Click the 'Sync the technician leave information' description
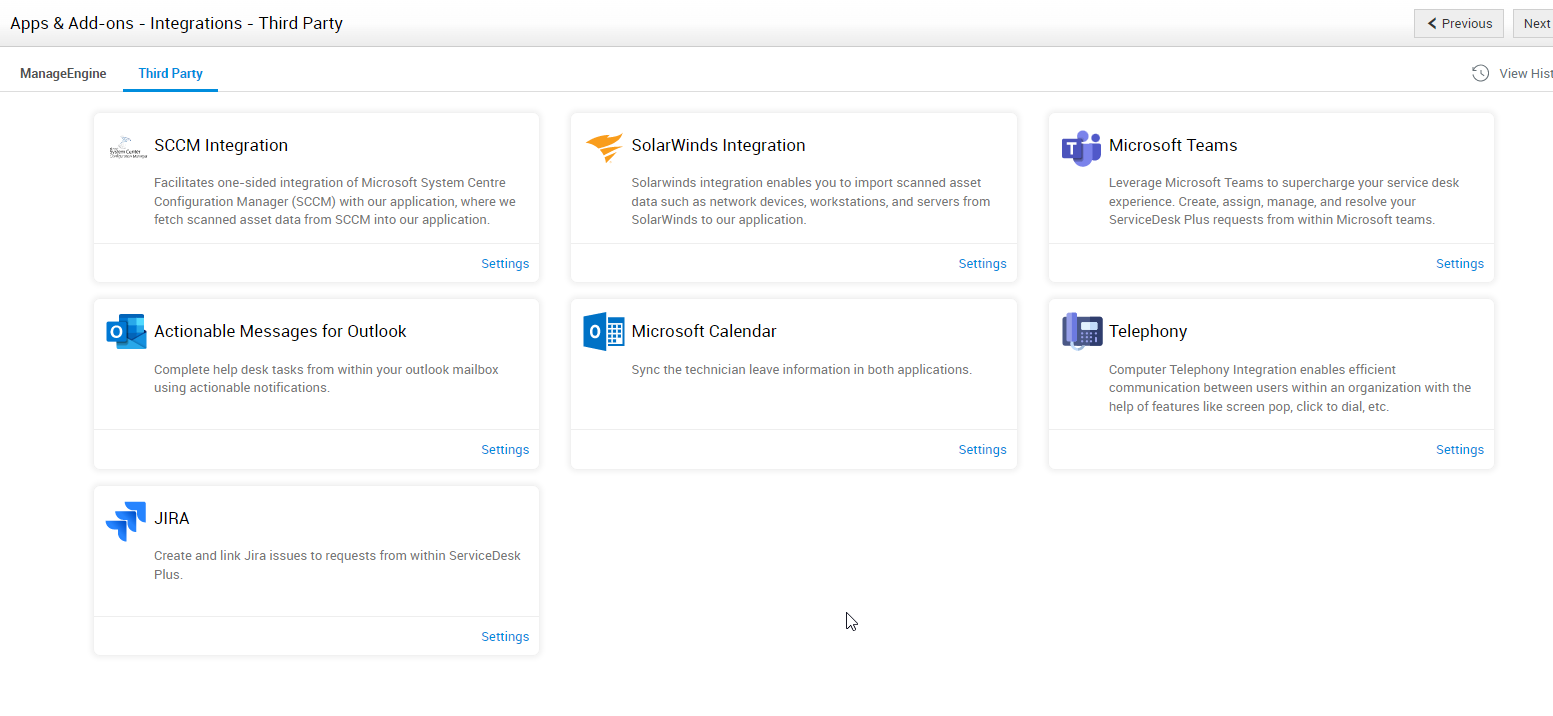 [x=802, y=369]
